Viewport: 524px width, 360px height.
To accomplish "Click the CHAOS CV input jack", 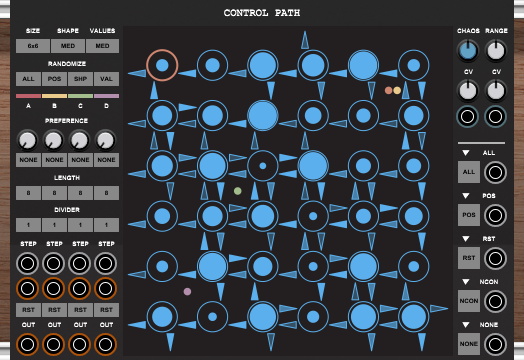I will [468, 117].
